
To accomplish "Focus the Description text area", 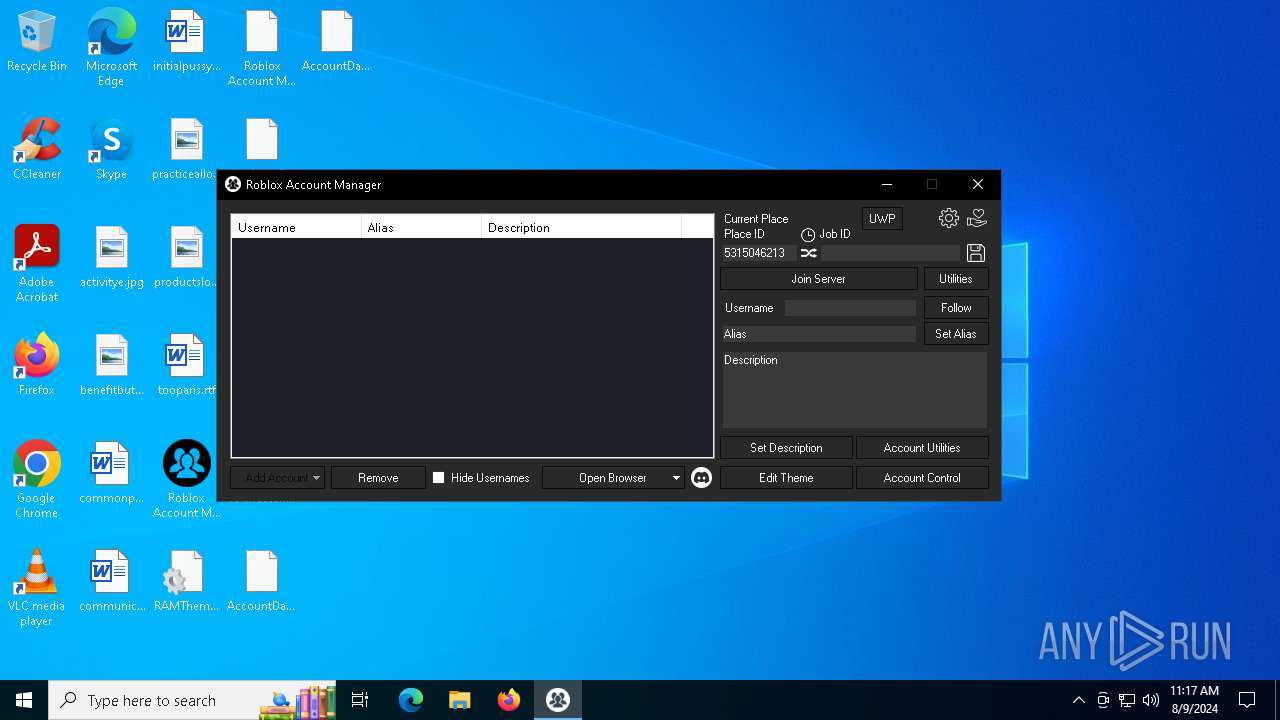I will tap(855, 390).
